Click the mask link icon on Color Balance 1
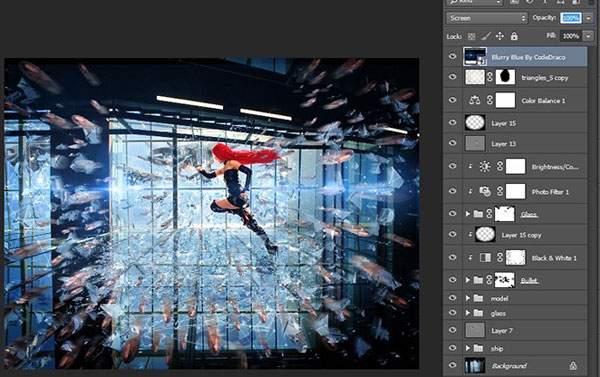This screenshot has height=377, width=600. pyautogui.click(x=490, y=100)
